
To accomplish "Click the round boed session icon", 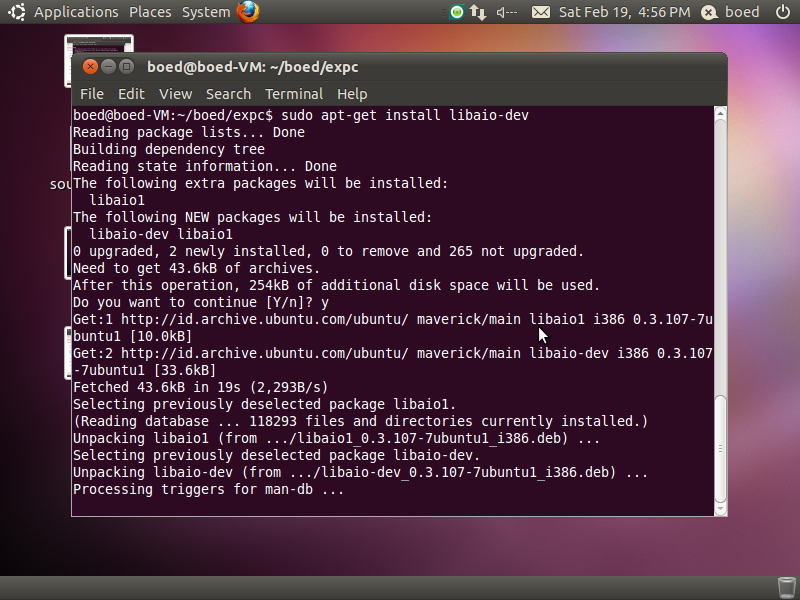I will 710,12.
